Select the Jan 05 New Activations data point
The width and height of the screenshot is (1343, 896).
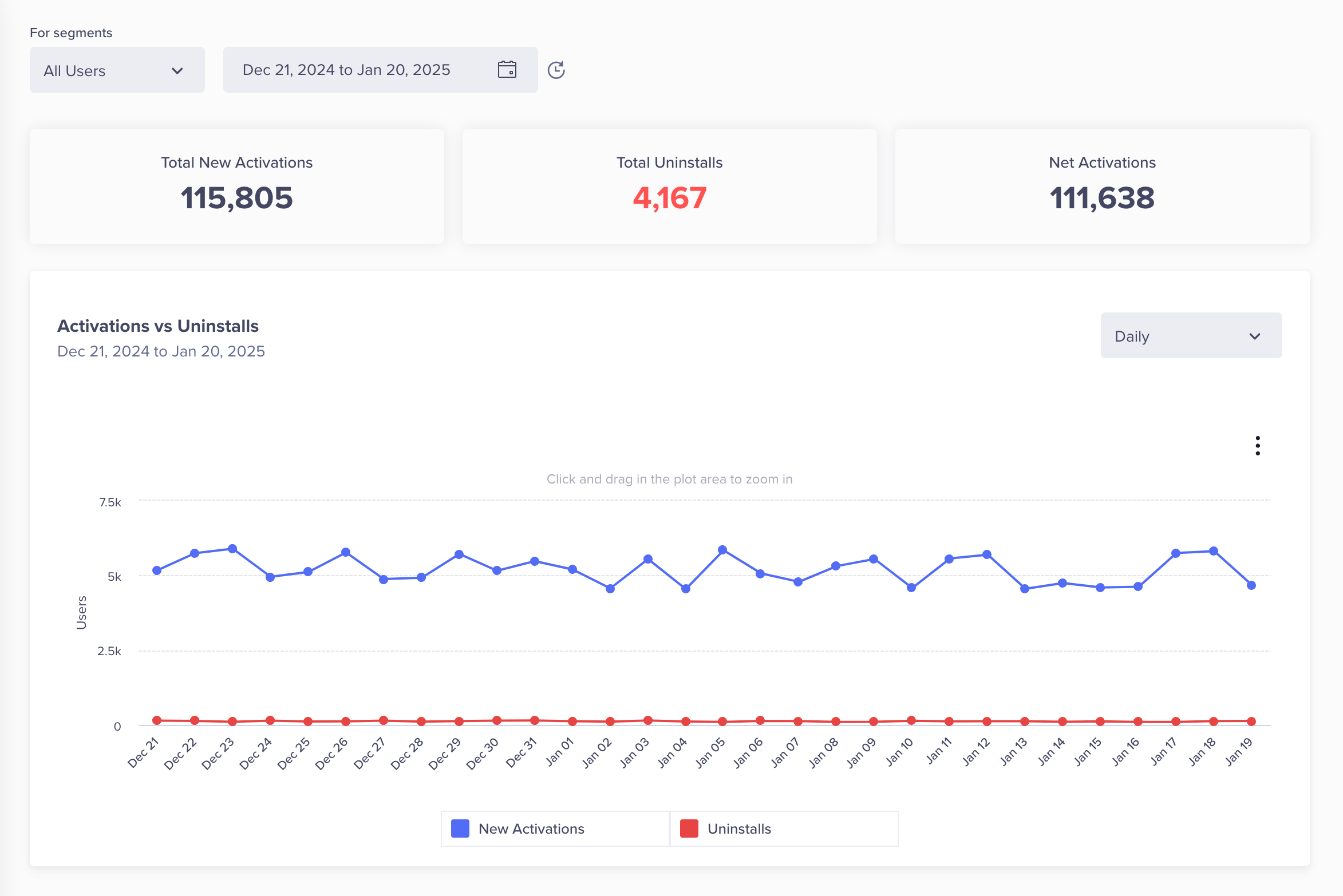[x=722, y=550]
